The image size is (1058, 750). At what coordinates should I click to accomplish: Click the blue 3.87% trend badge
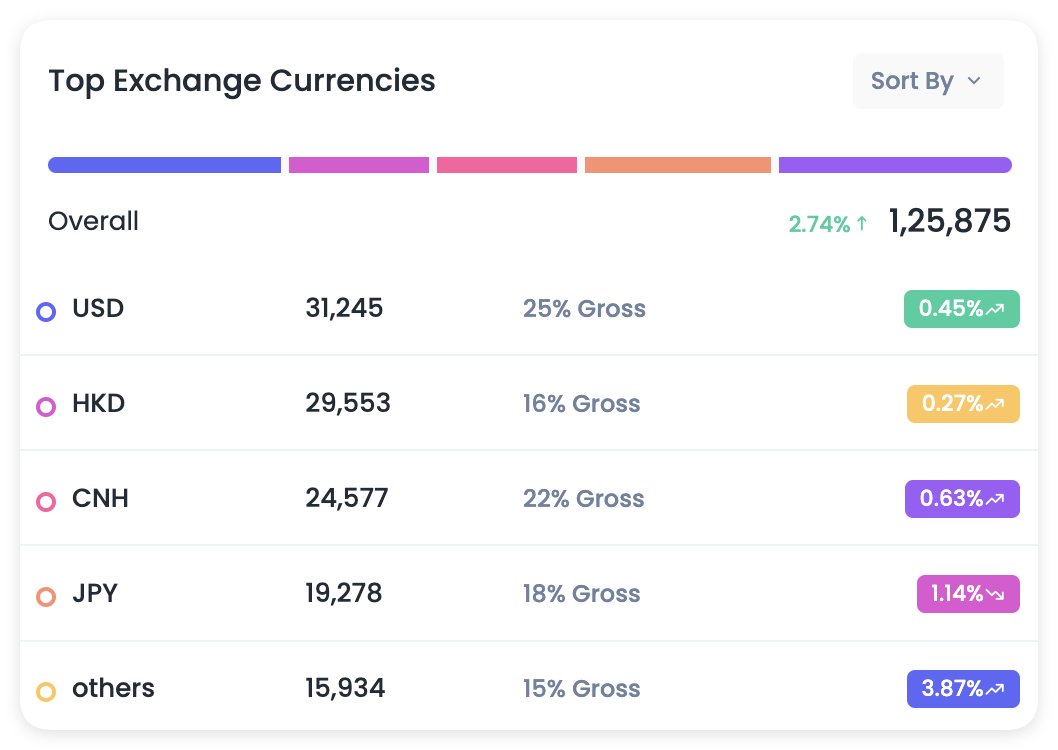point(962,689)
